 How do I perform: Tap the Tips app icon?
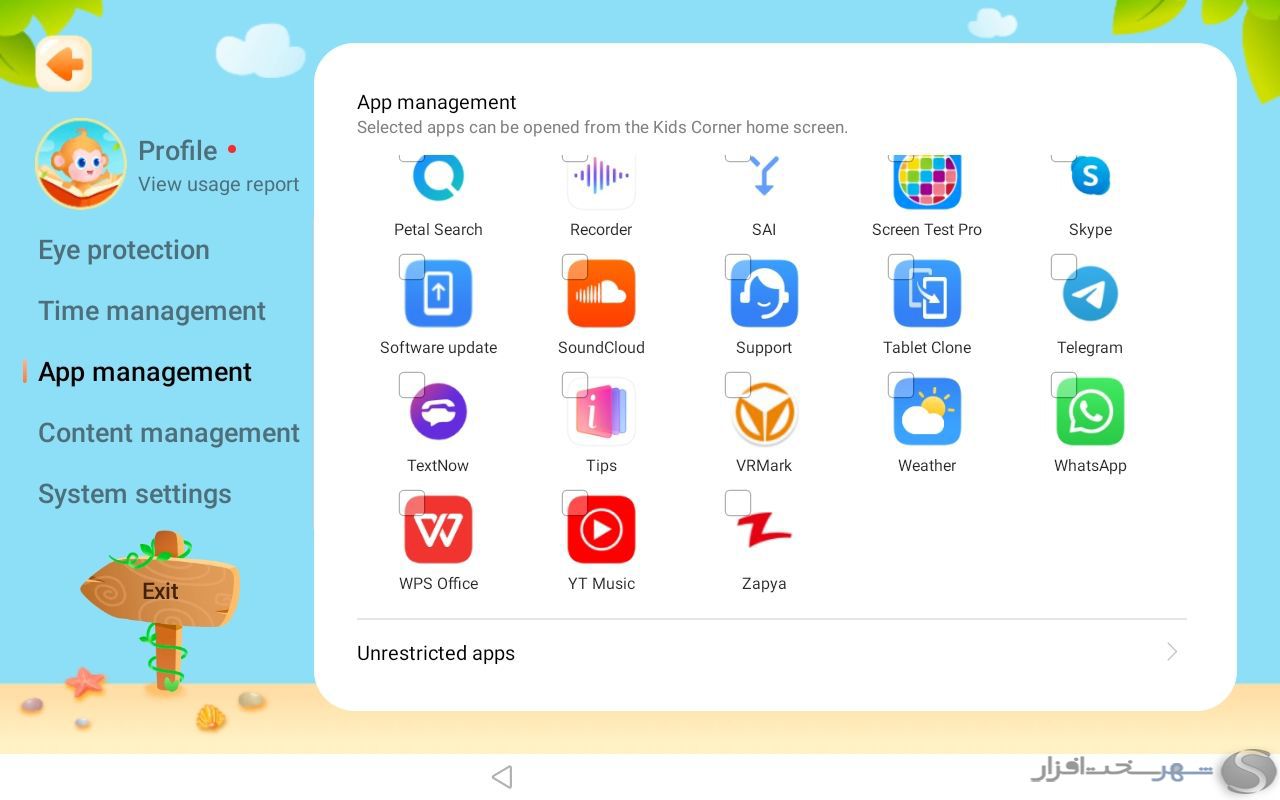(x=601, y=411)
